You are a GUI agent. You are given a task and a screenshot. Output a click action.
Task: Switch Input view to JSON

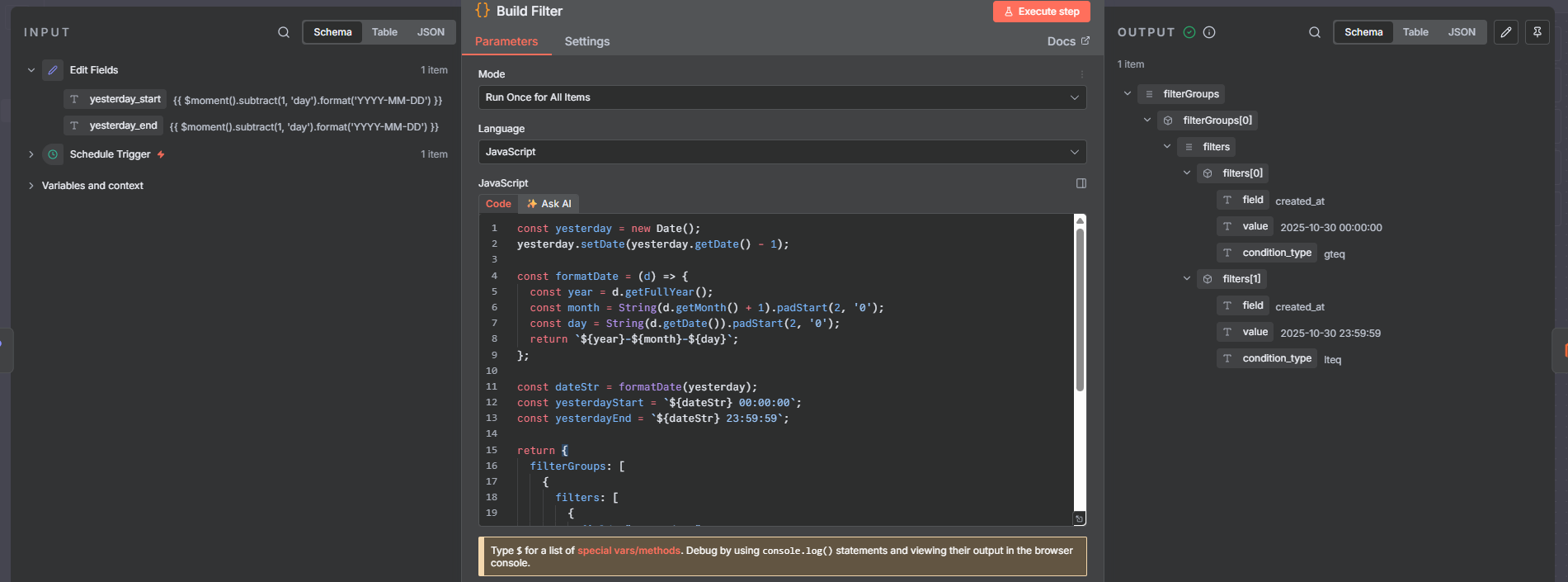[431, 32]
